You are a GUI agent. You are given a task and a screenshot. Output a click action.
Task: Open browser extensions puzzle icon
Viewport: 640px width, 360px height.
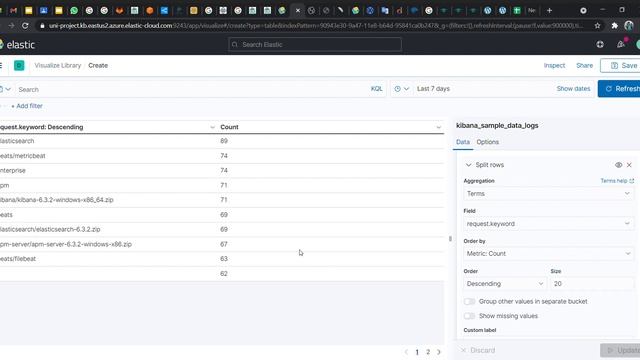click(614, 25)
